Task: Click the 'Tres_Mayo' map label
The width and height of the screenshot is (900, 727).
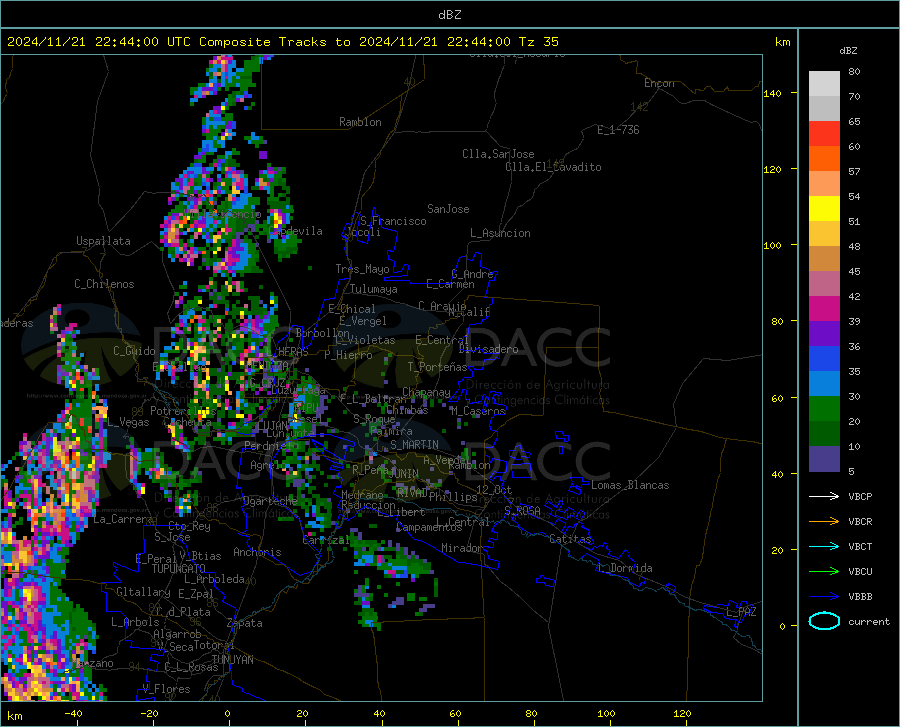Action: [362, 269]
